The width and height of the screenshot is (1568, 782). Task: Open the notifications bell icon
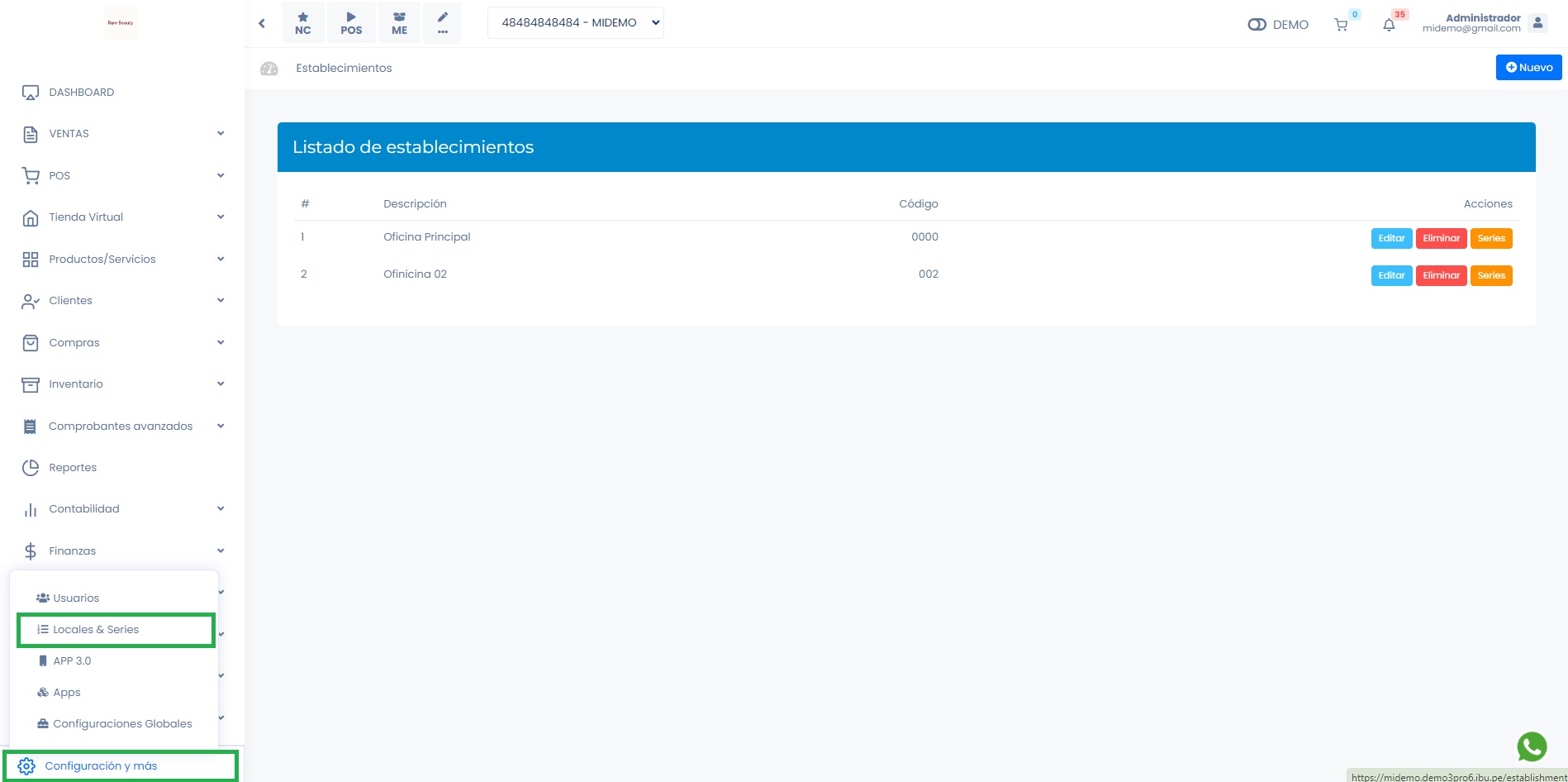1389,25
